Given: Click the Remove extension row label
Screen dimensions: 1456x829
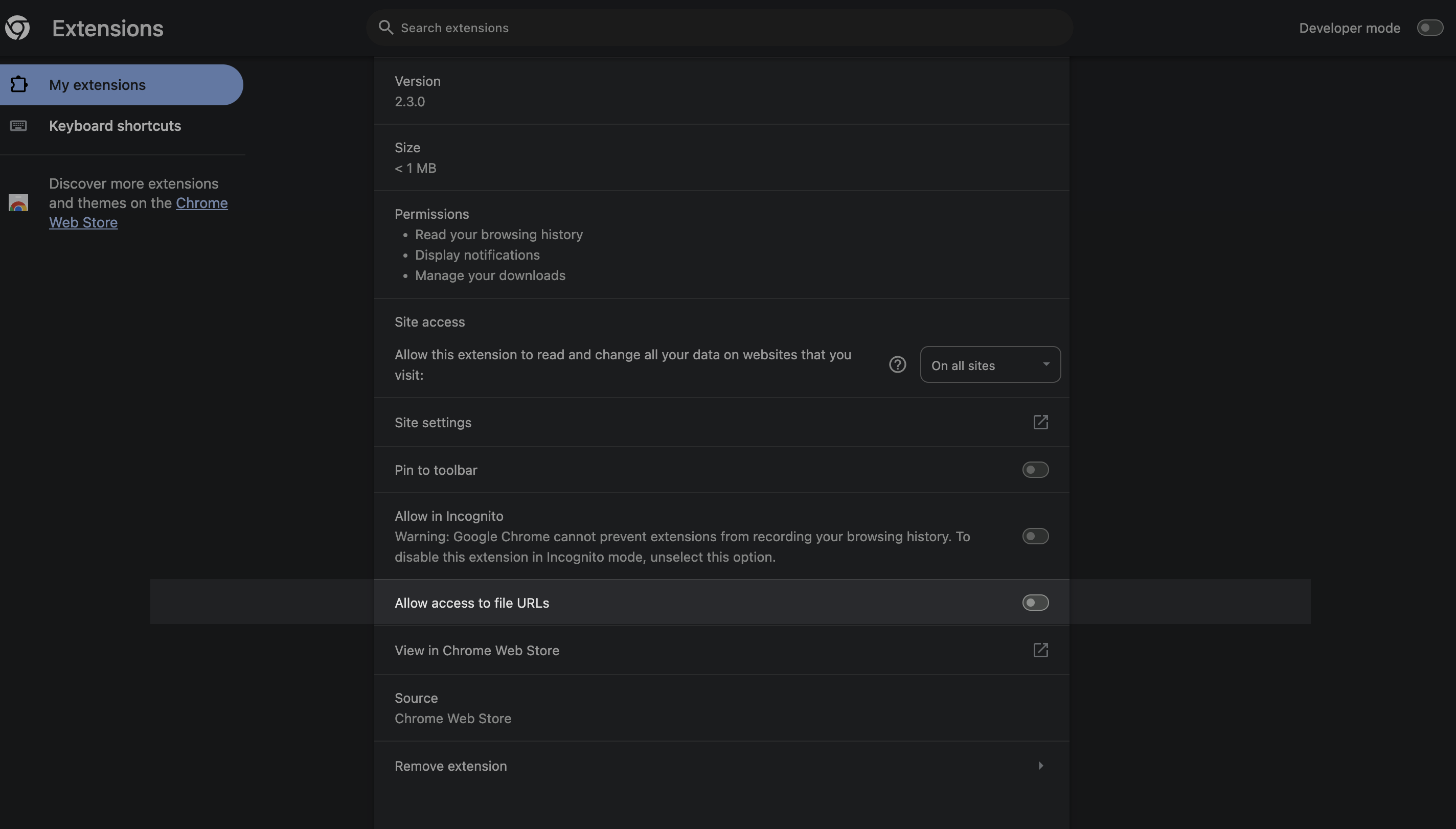Looking at the screenshot, I should click(x=450, y=766).
